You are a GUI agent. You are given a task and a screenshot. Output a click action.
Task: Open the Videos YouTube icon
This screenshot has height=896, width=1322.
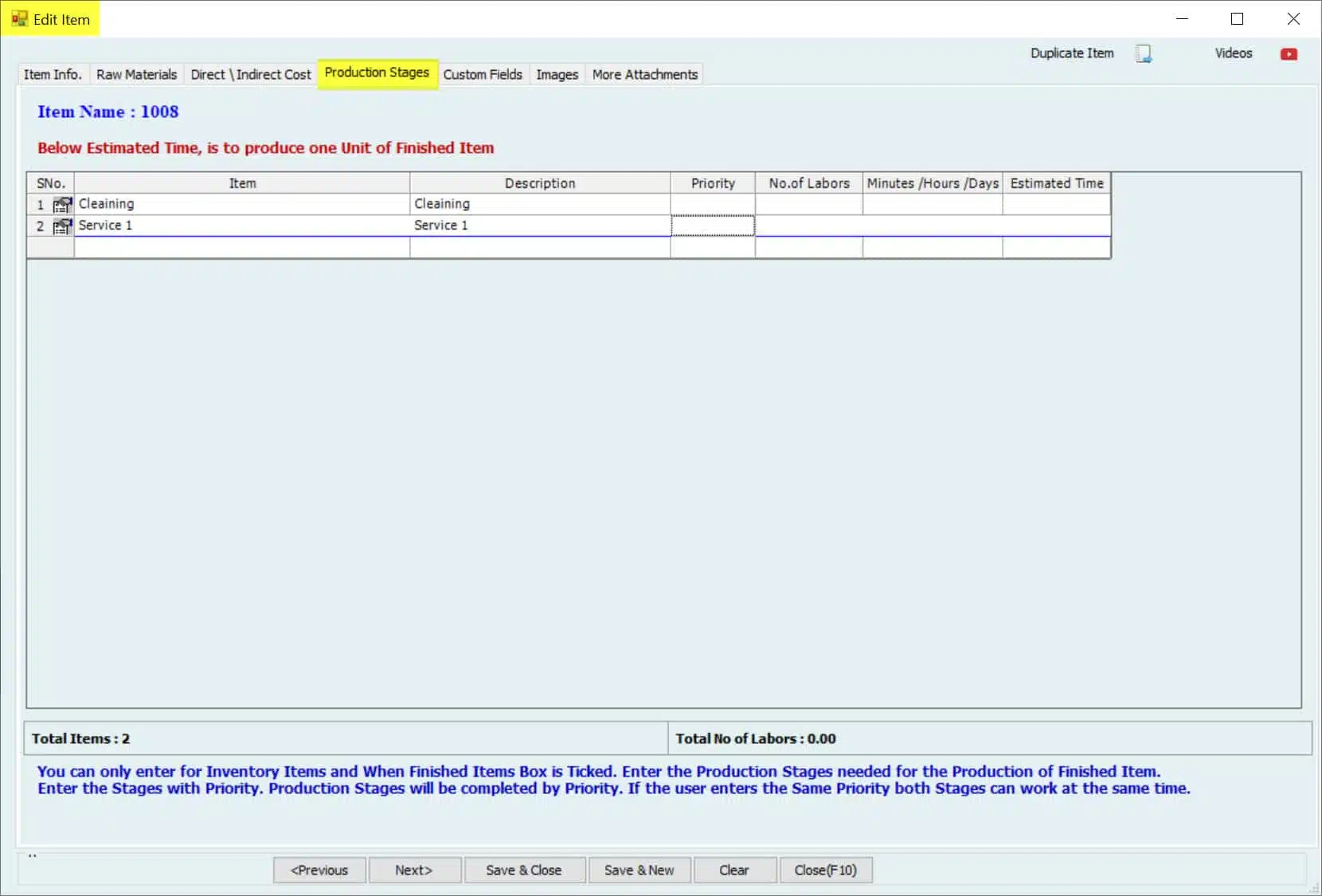[x=1289, y=54]
